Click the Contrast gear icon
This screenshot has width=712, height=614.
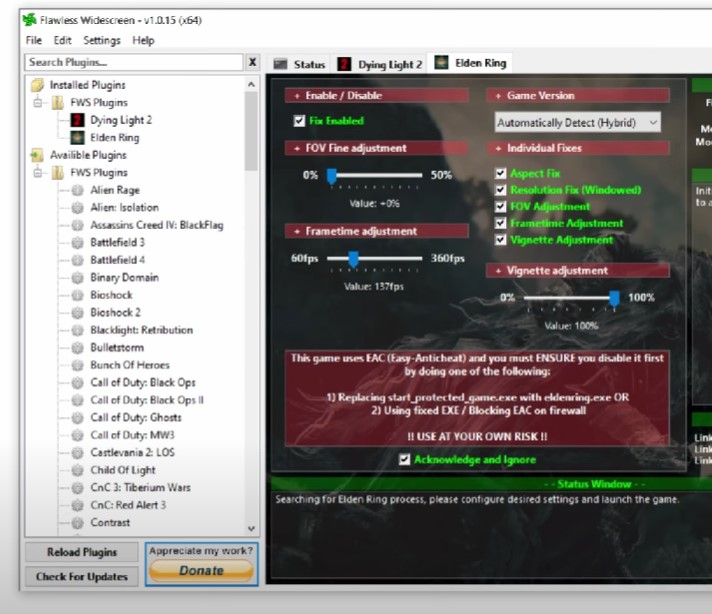78,523
